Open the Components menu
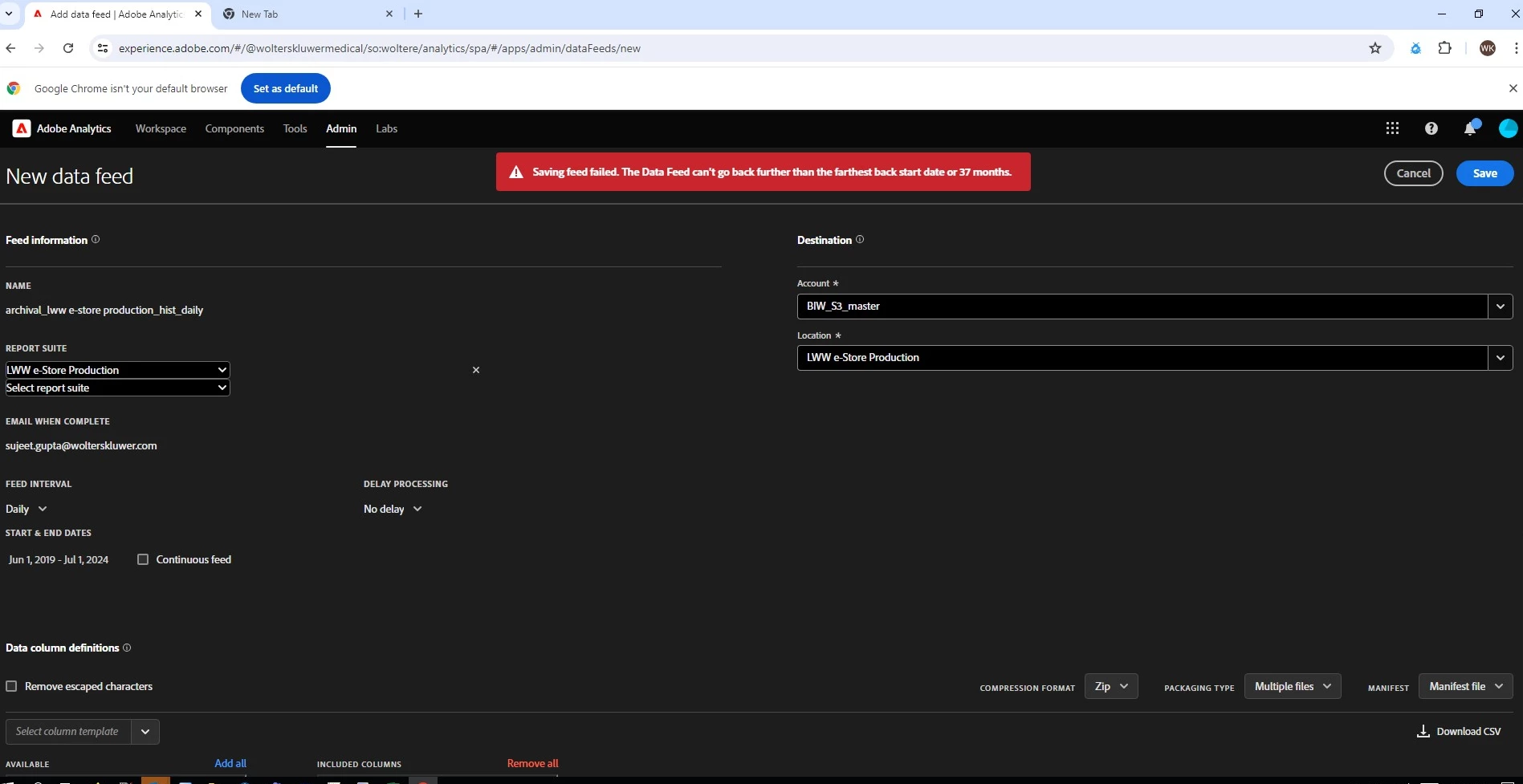This screenshot has width=1523, height=784. click(234, 128)
